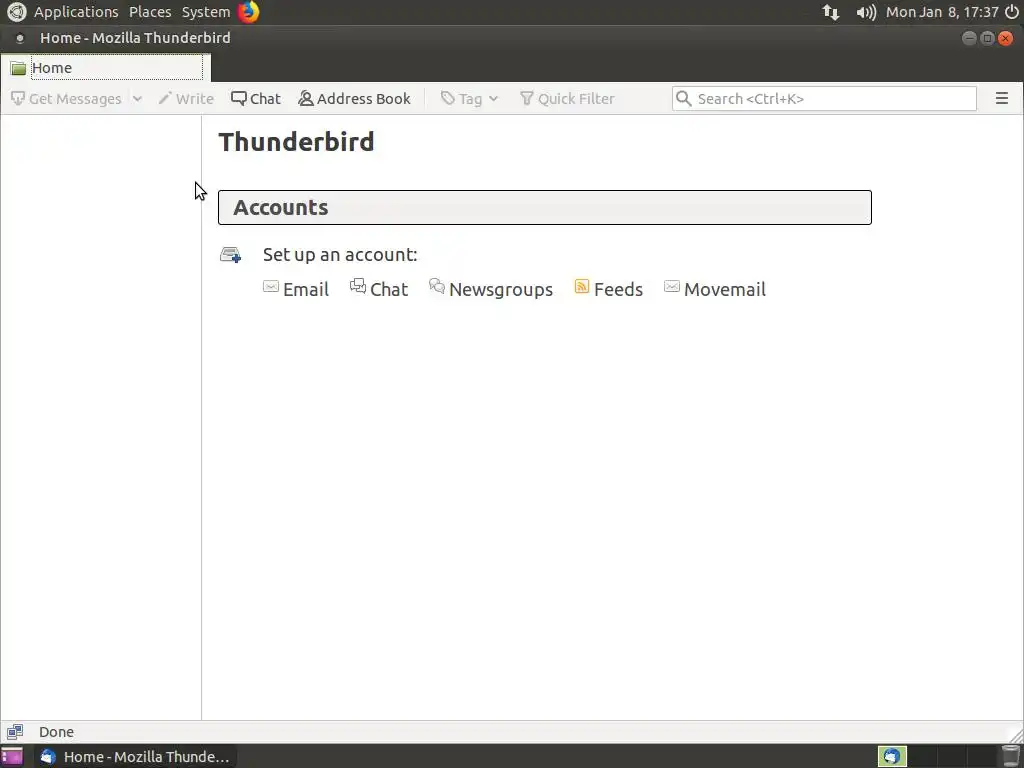This screenshot has height=768, width=1024.
Task: Select the Home tab
Action: click(x=105, y=68)
